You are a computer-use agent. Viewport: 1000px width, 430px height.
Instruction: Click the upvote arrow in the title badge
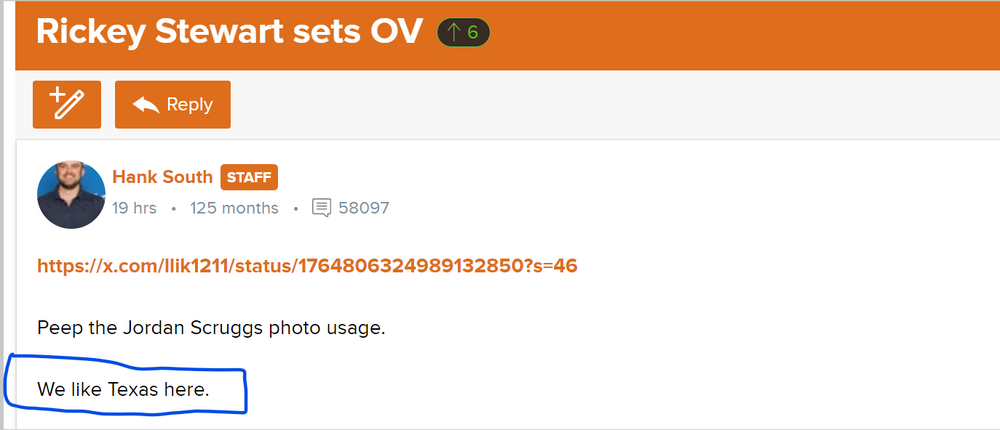coord(452,32)
